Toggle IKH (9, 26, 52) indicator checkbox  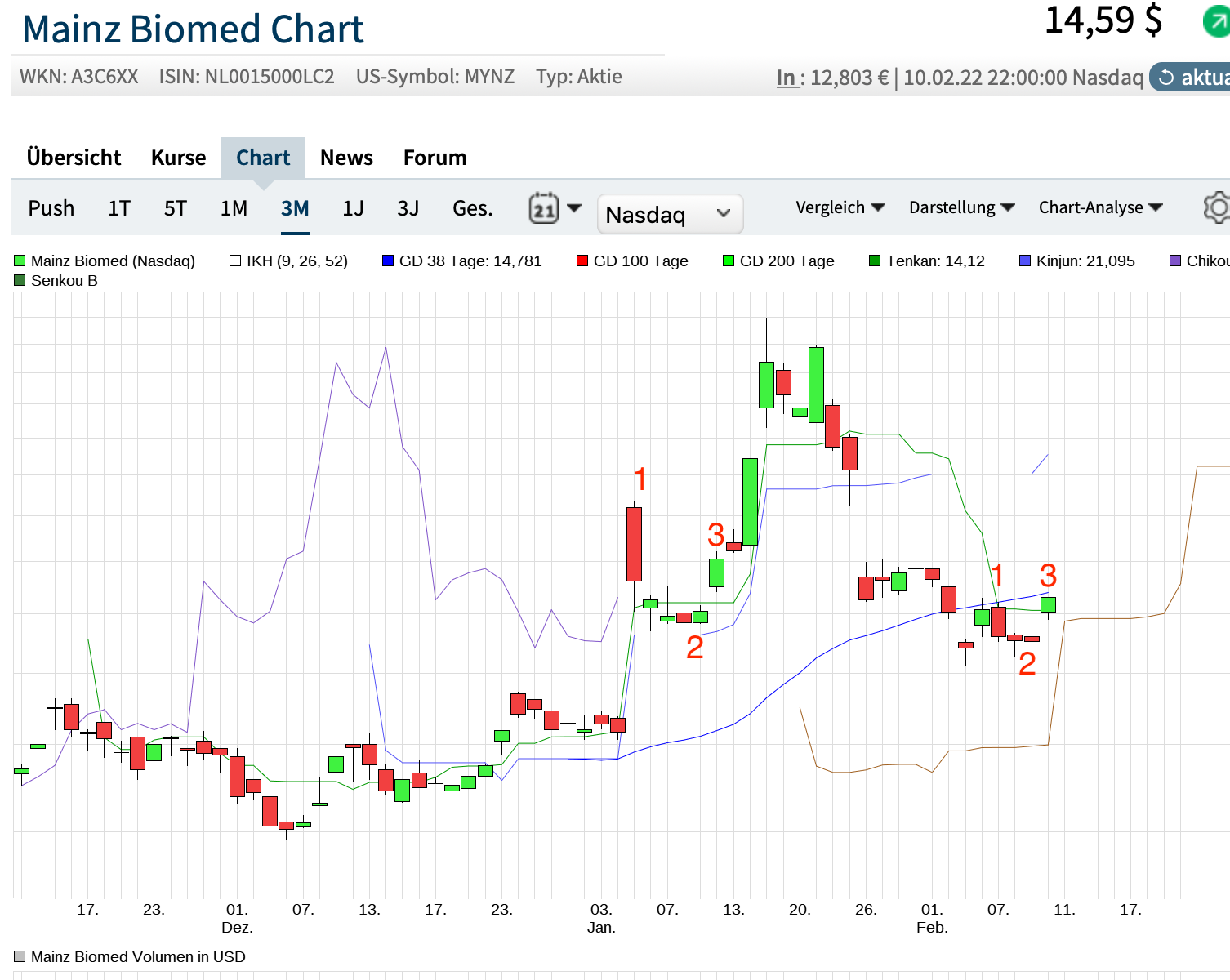coord(235,261)
